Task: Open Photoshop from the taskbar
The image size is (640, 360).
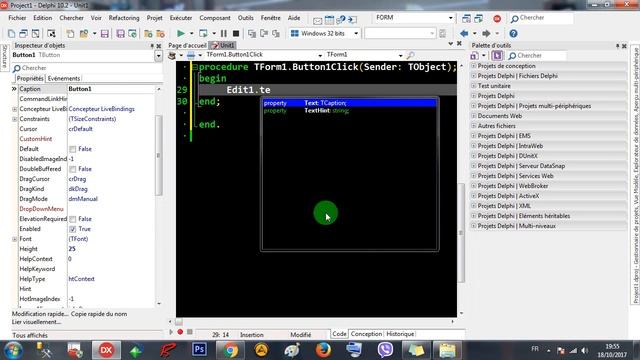Action: [x=199, y=350]
